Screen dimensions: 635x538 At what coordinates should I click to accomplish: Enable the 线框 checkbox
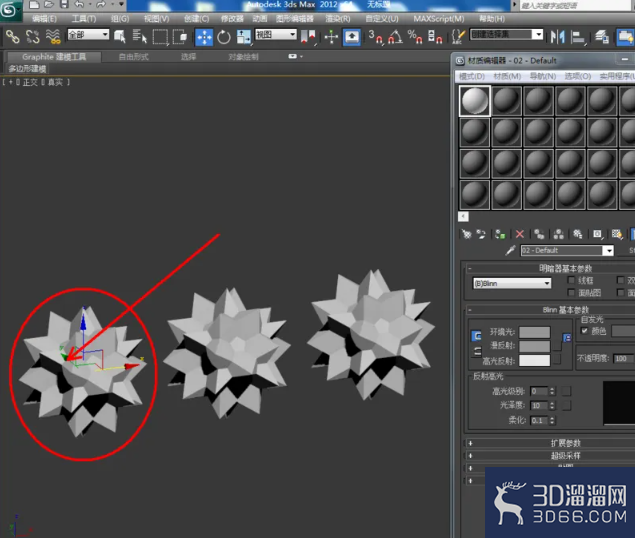click(x=571, y=280)
